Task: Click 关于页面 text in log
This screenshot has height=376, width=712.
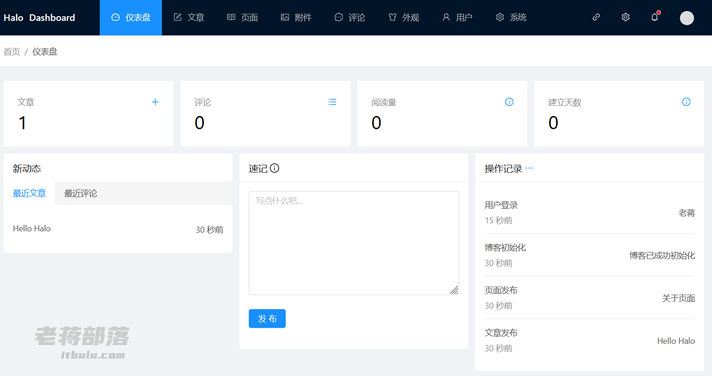Action: click(x=678, y=298)
